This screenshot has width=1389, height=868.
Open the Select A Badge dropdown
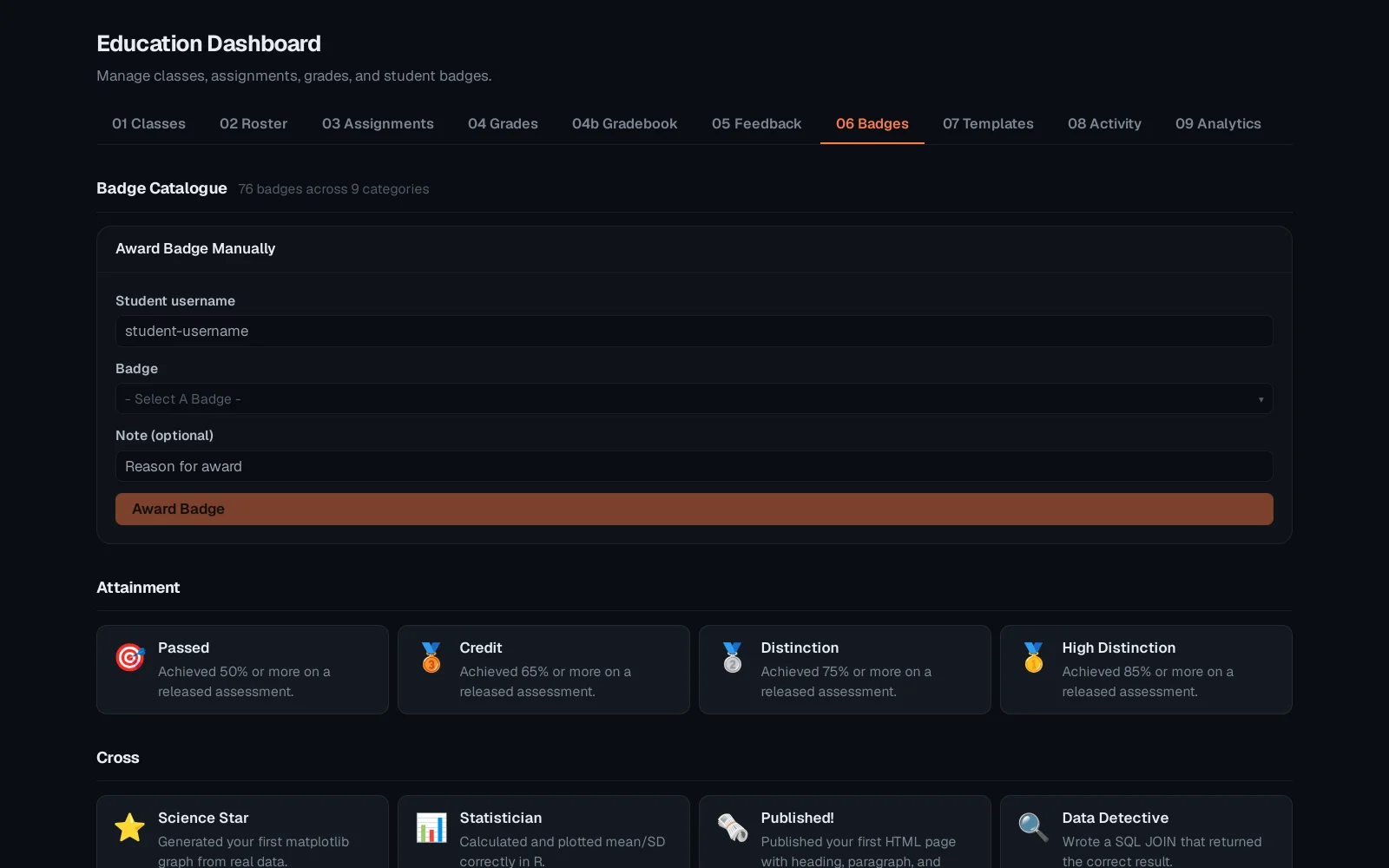click(x=694, y=398)
